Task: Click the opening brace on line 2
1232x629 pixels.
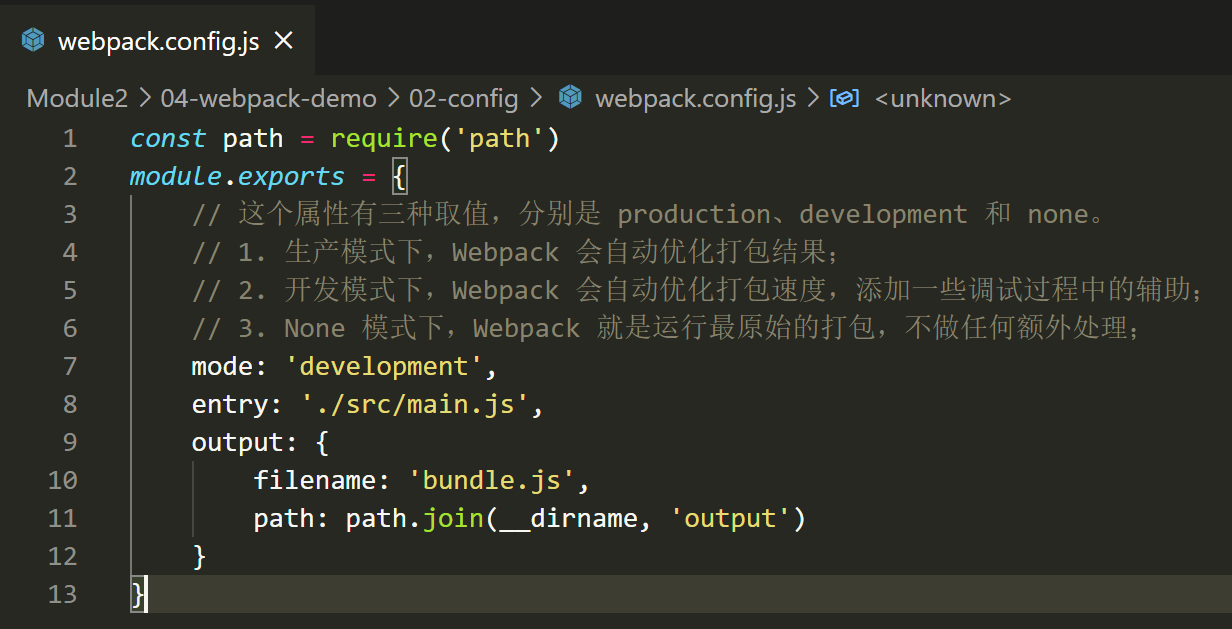Action: (x=399, y=176)
